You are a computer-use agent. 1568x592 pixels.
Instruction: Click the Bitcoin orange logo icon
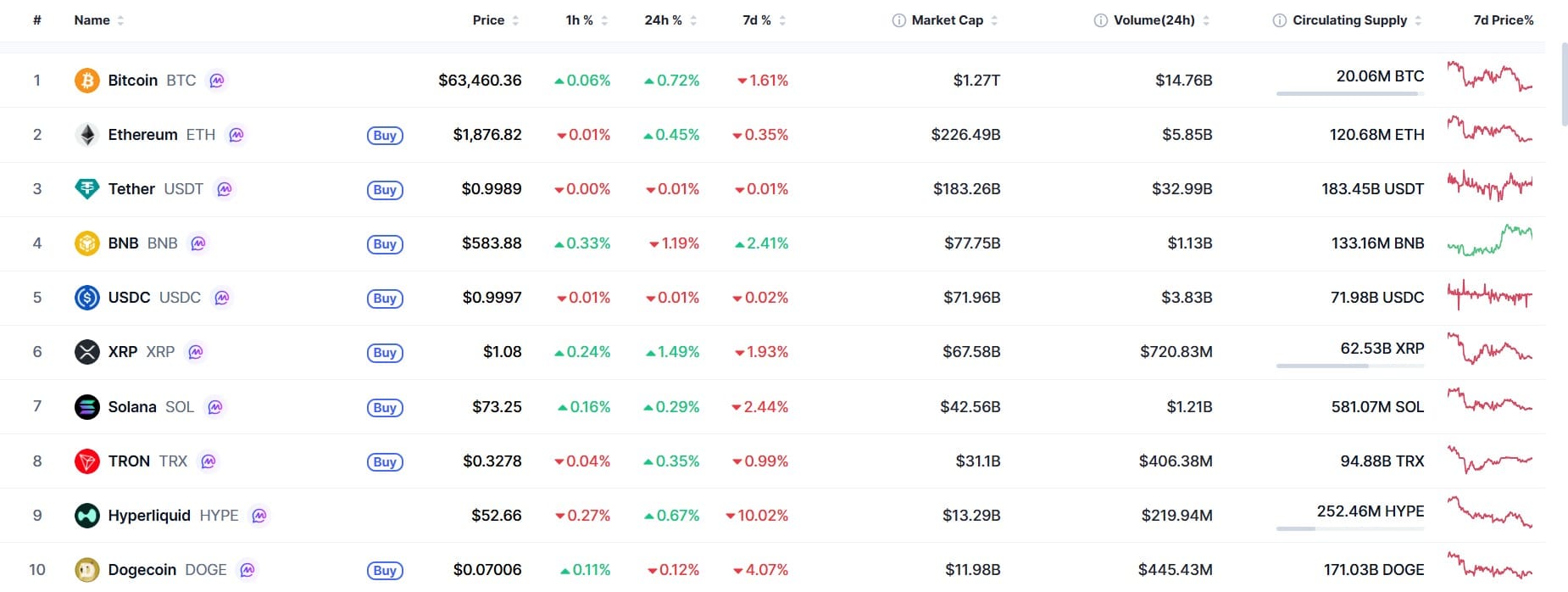click(87, 81)
